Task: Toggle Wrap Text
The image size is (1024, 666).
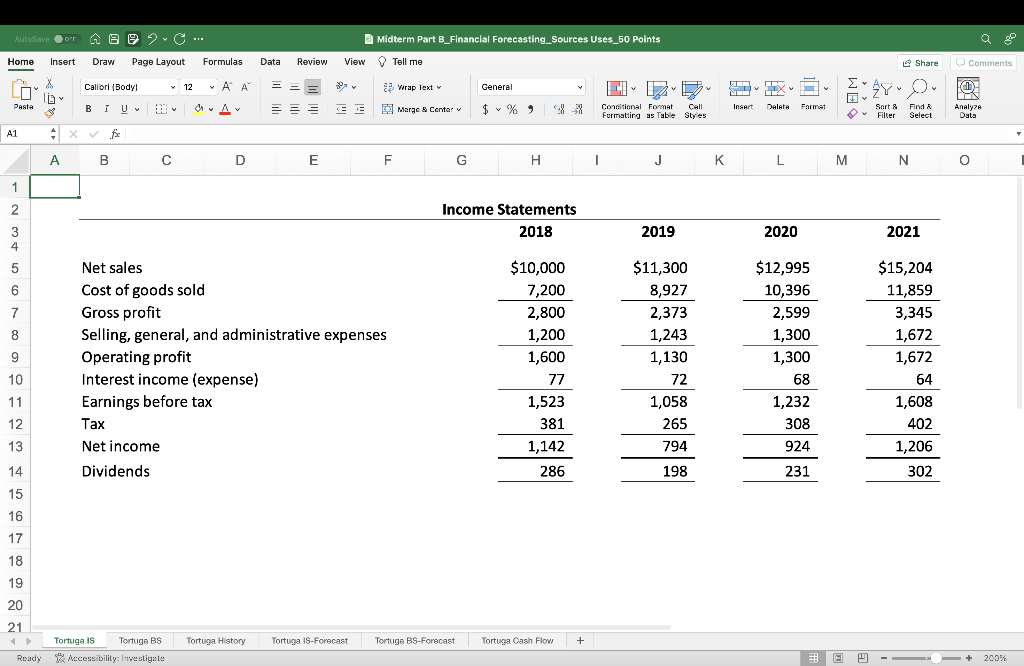Action: tap(413, 87)
